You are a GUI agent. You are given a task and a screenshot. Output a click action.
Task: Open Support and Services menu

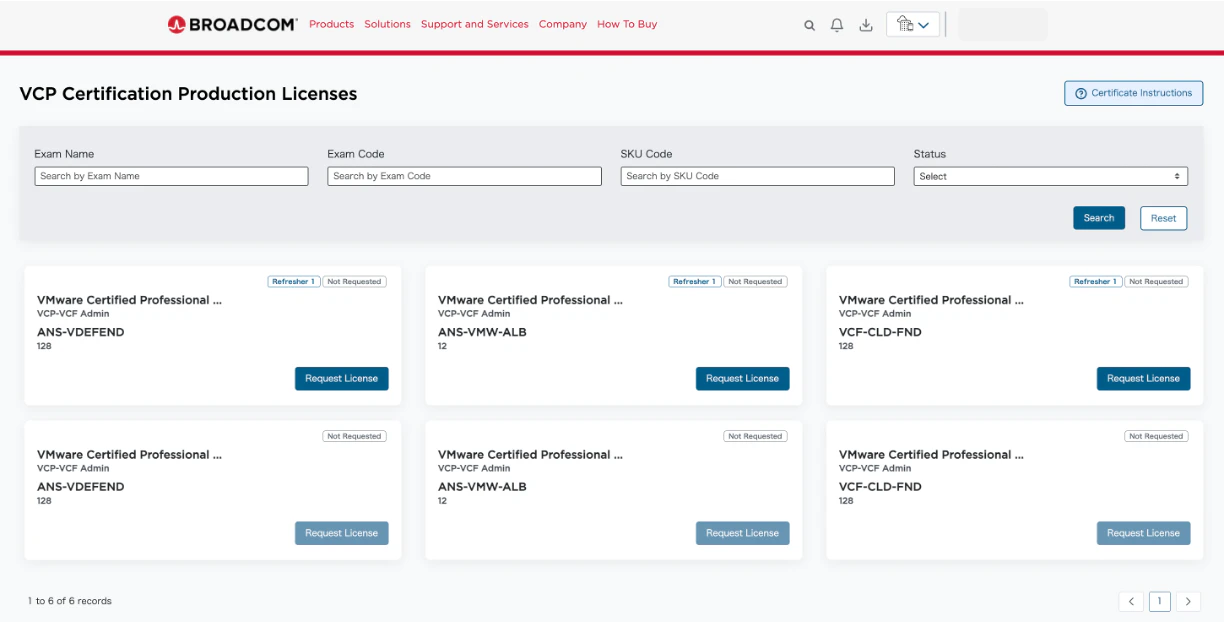point(474,24)
